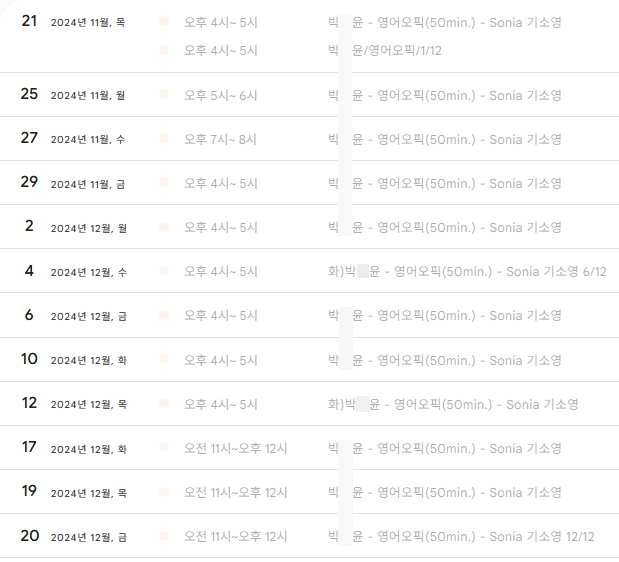Open the event ending with 1/12 on the 21st
This screenshot has height=562, width=619.
pos(385,51)
